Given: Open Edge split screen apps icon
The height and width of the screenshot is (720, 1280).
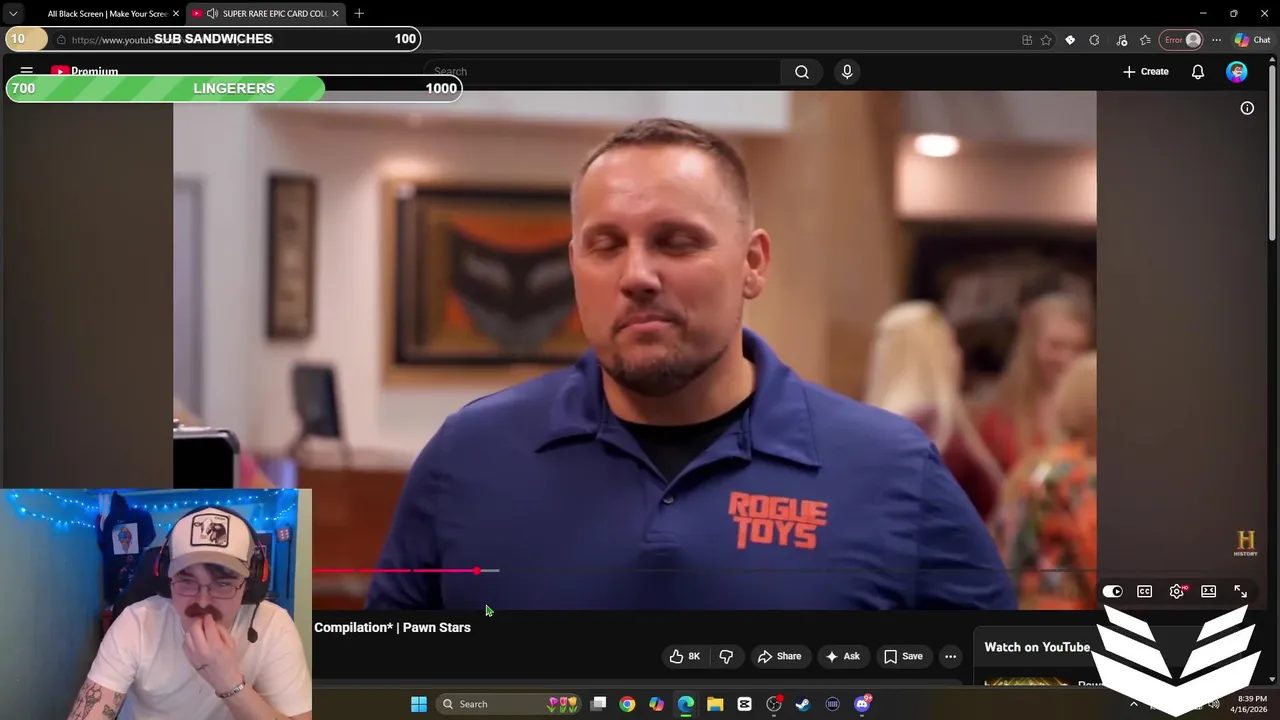Looking at the screenshot, I should (1027, 40).
